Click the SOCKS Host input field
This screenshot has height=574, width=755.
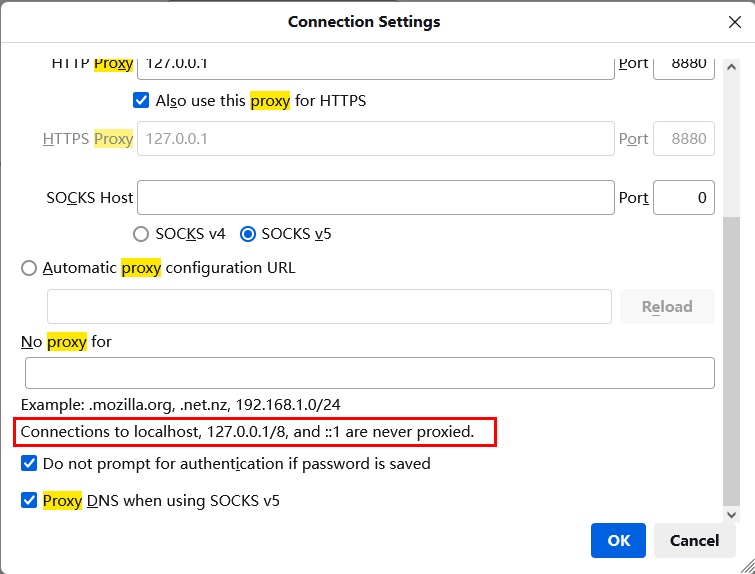[376, 197]
